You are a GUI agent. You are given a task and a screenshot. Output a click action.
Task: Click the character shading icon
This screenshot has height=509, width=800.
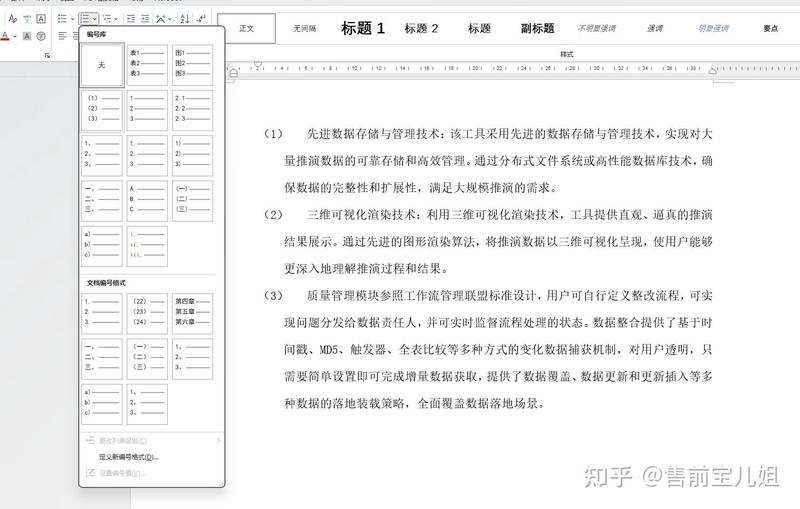pos(27,36)
